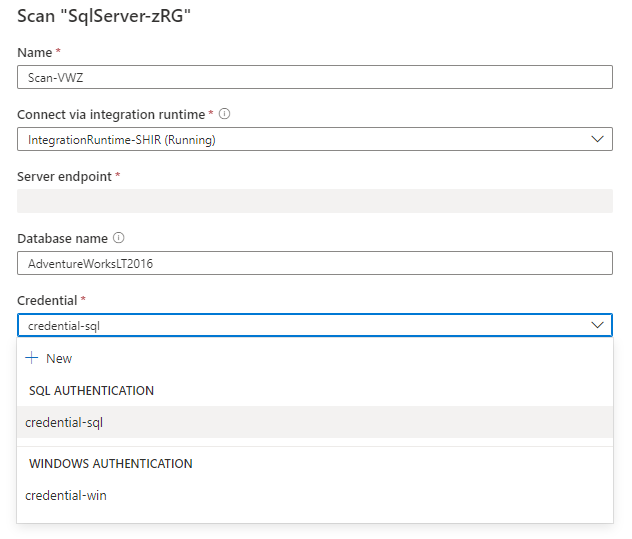Click the chevron arrow on integration runtime dropdown

[x=598, y=139]
